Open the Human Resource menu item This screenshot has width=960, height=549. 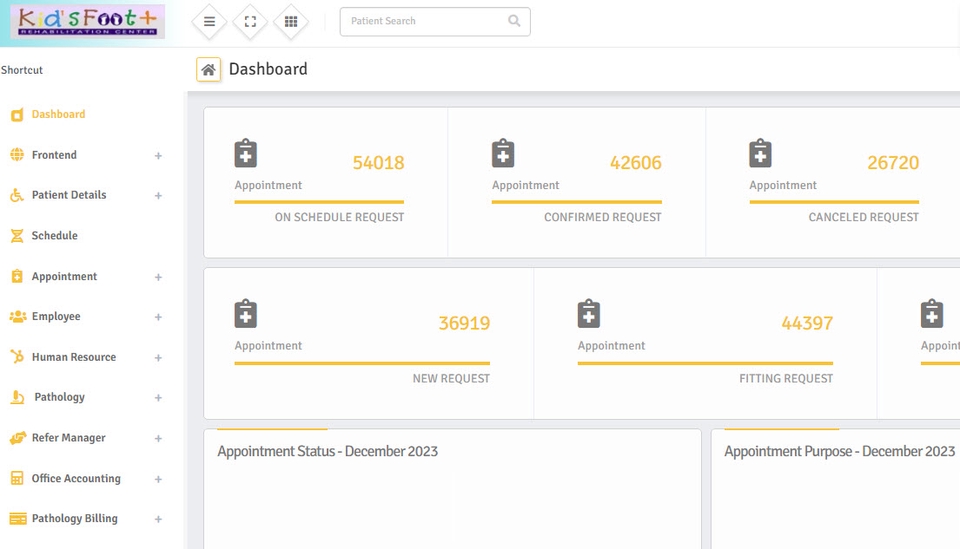click(x=73, y=357)
